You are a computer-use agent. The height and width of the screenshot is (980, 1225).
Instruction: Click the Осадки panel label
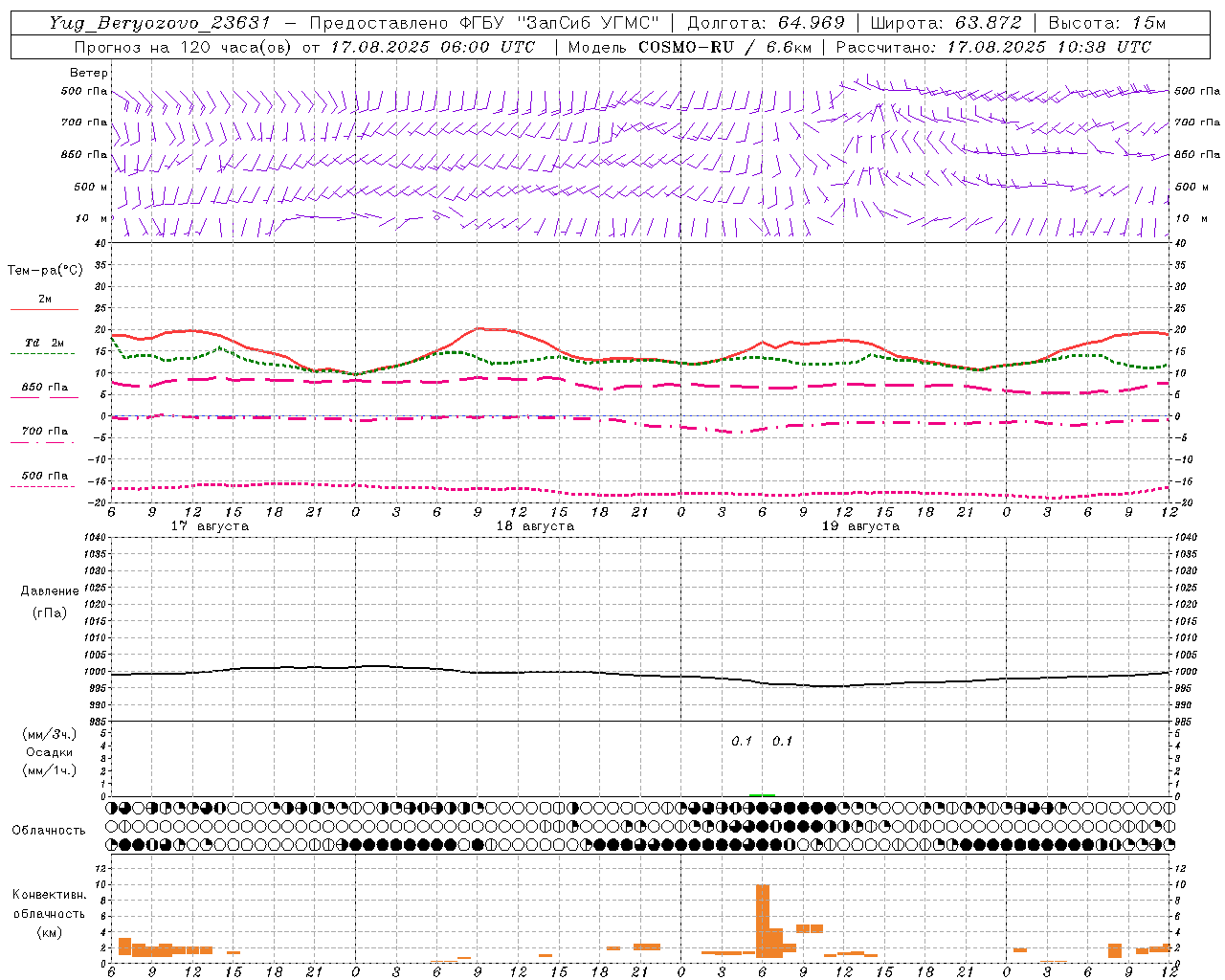click(50, 752)
